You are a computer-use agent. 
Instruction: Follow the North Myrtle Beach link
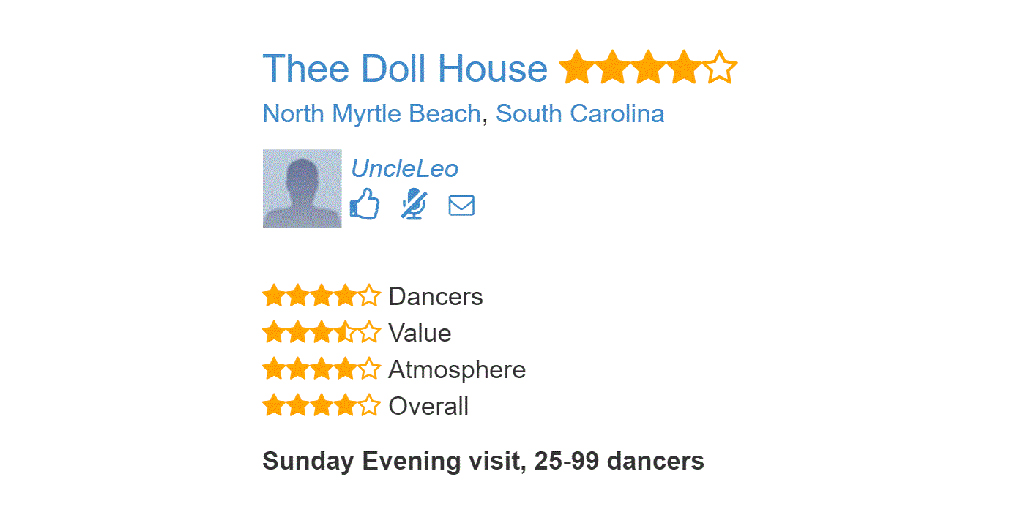371,114
